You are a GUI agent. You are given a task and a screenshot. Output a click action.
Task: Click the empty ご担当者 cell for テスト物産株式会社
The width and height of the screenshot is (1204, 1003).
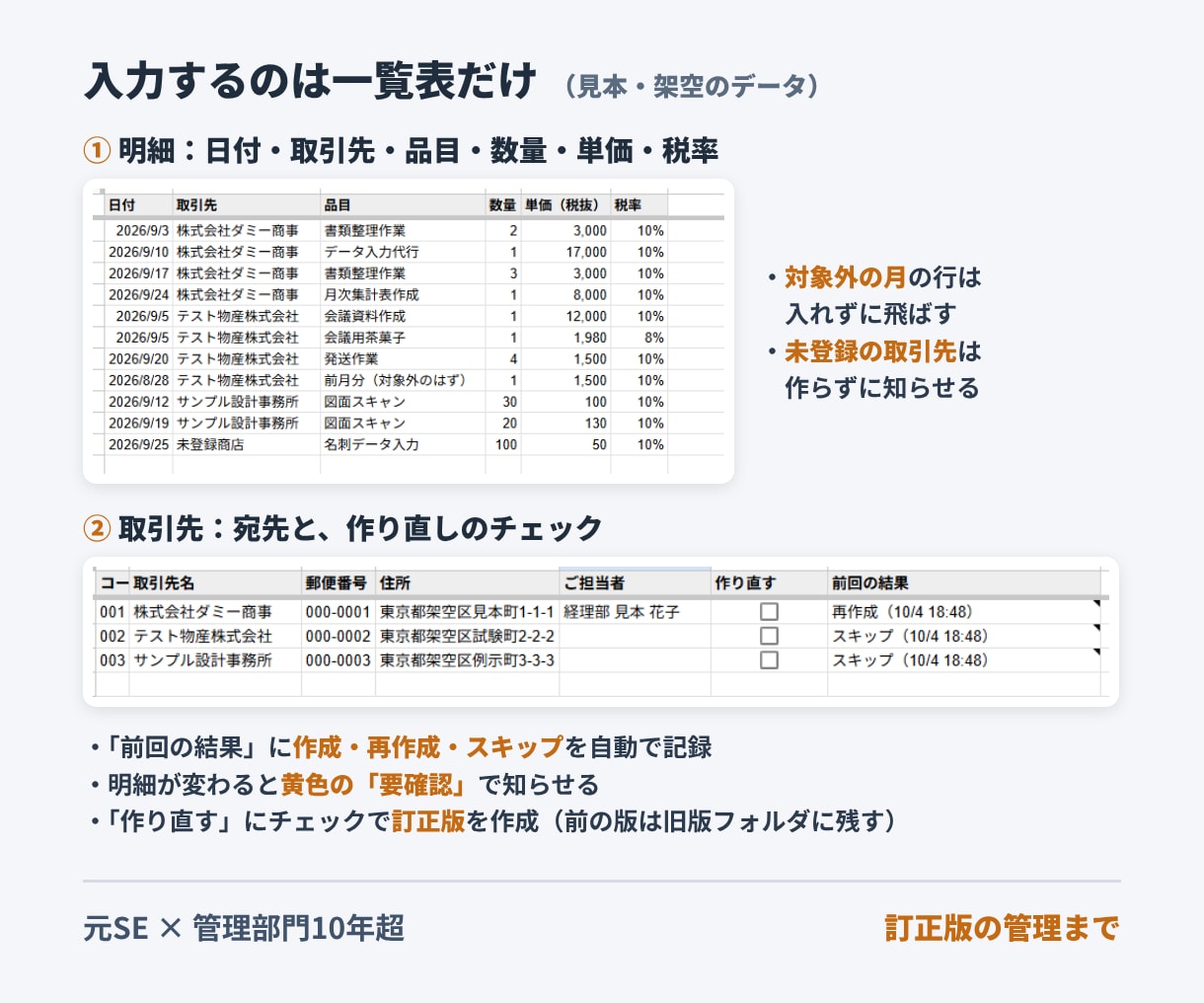pos(635,636)
